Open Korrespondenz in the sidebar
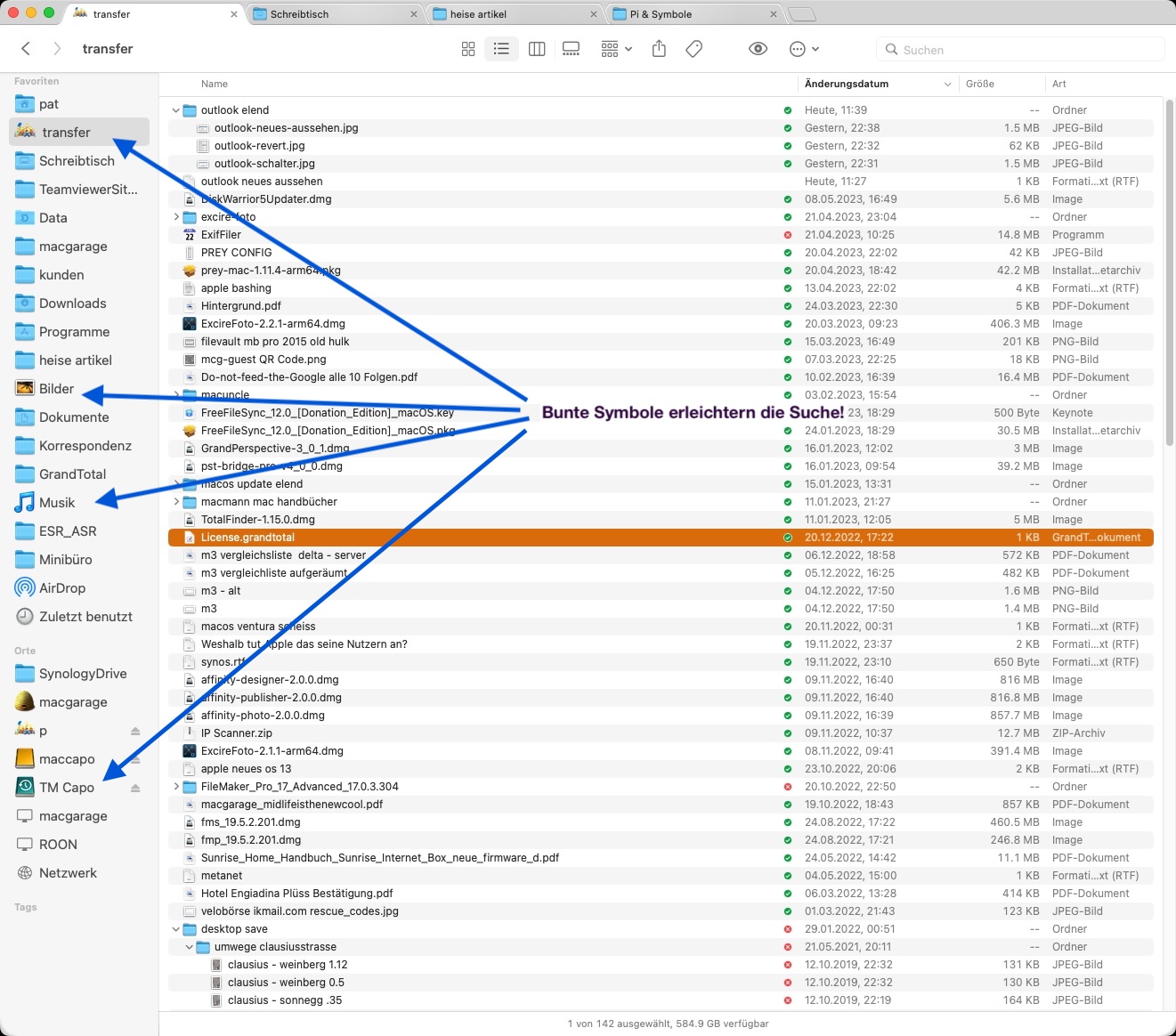 pyautogui.click(x=79, y=446)
